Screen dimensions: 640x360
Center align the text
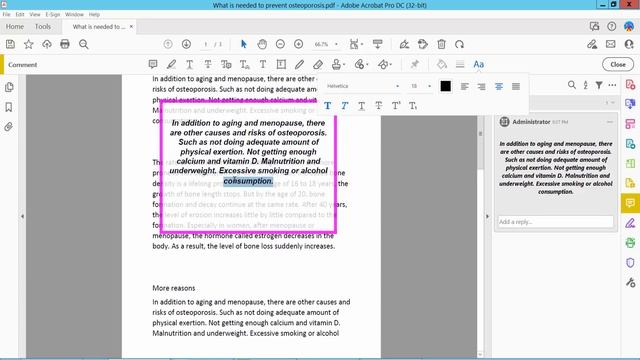pos(499,86)
